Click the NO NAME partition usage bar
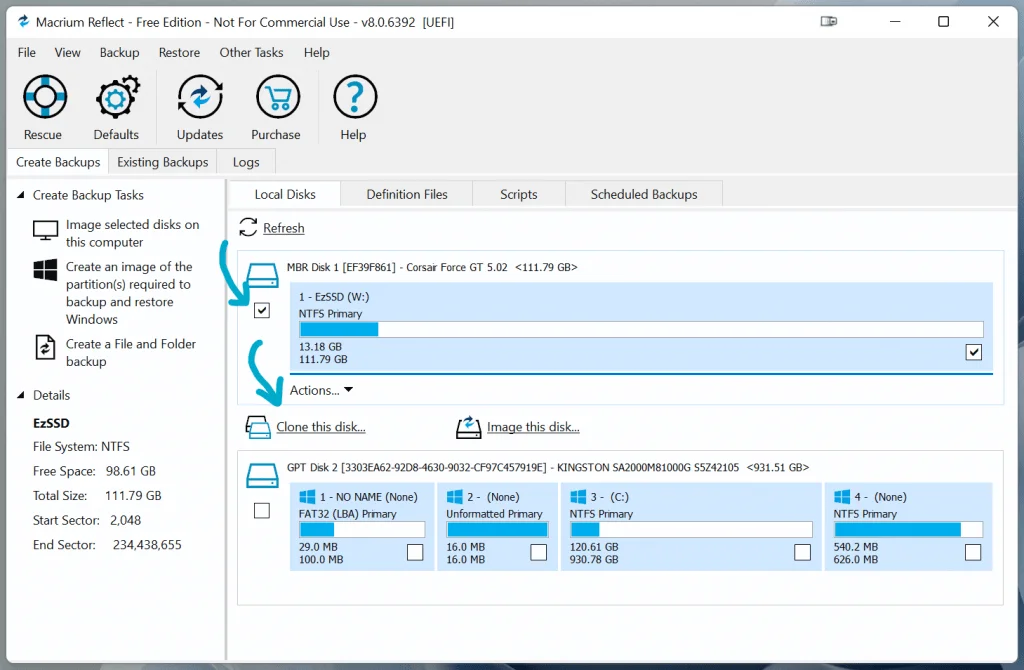1024x670 pixels. coord(362,529)
